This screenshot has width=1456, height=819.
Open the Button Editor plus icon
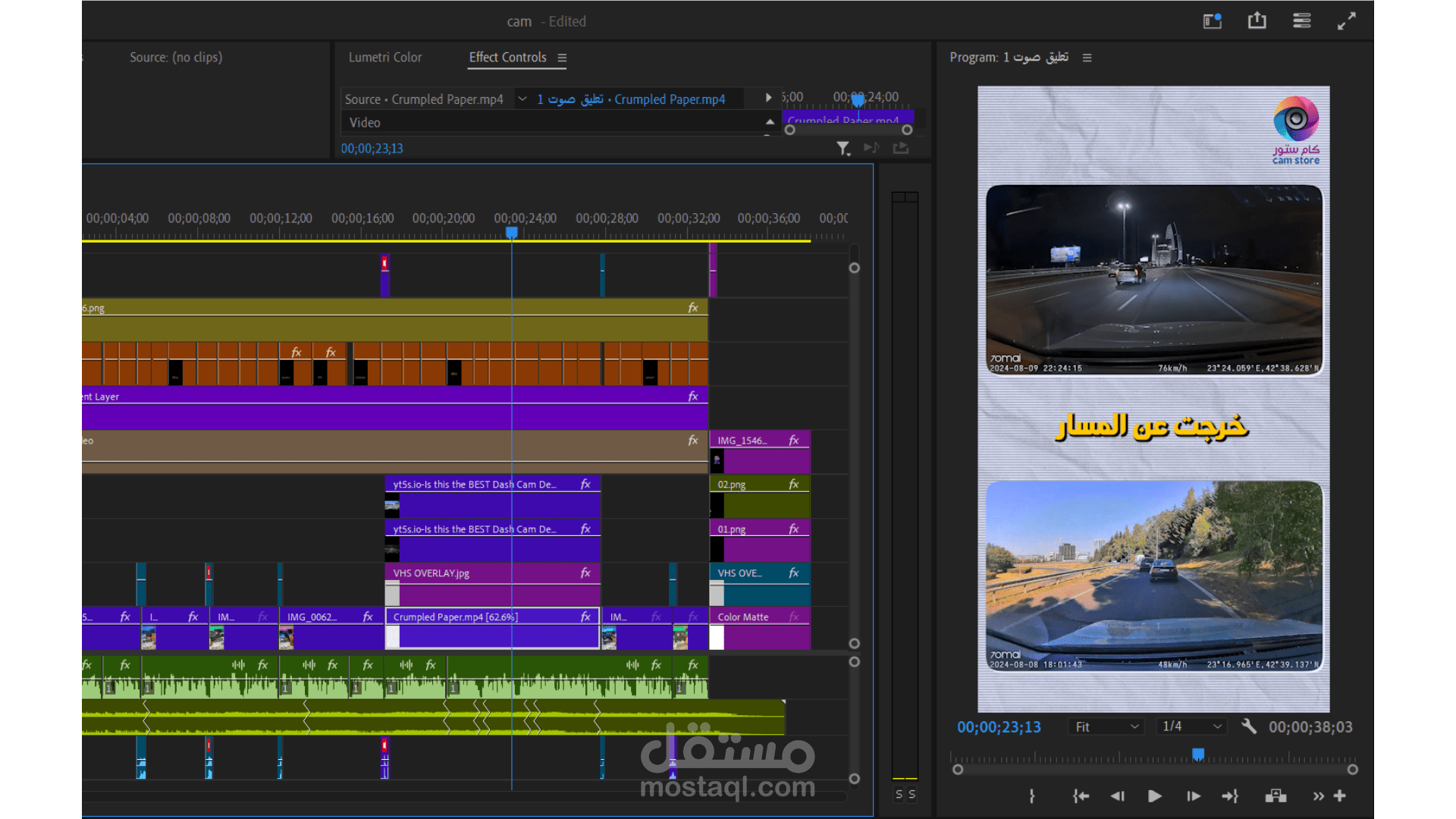coord(1340,796)
